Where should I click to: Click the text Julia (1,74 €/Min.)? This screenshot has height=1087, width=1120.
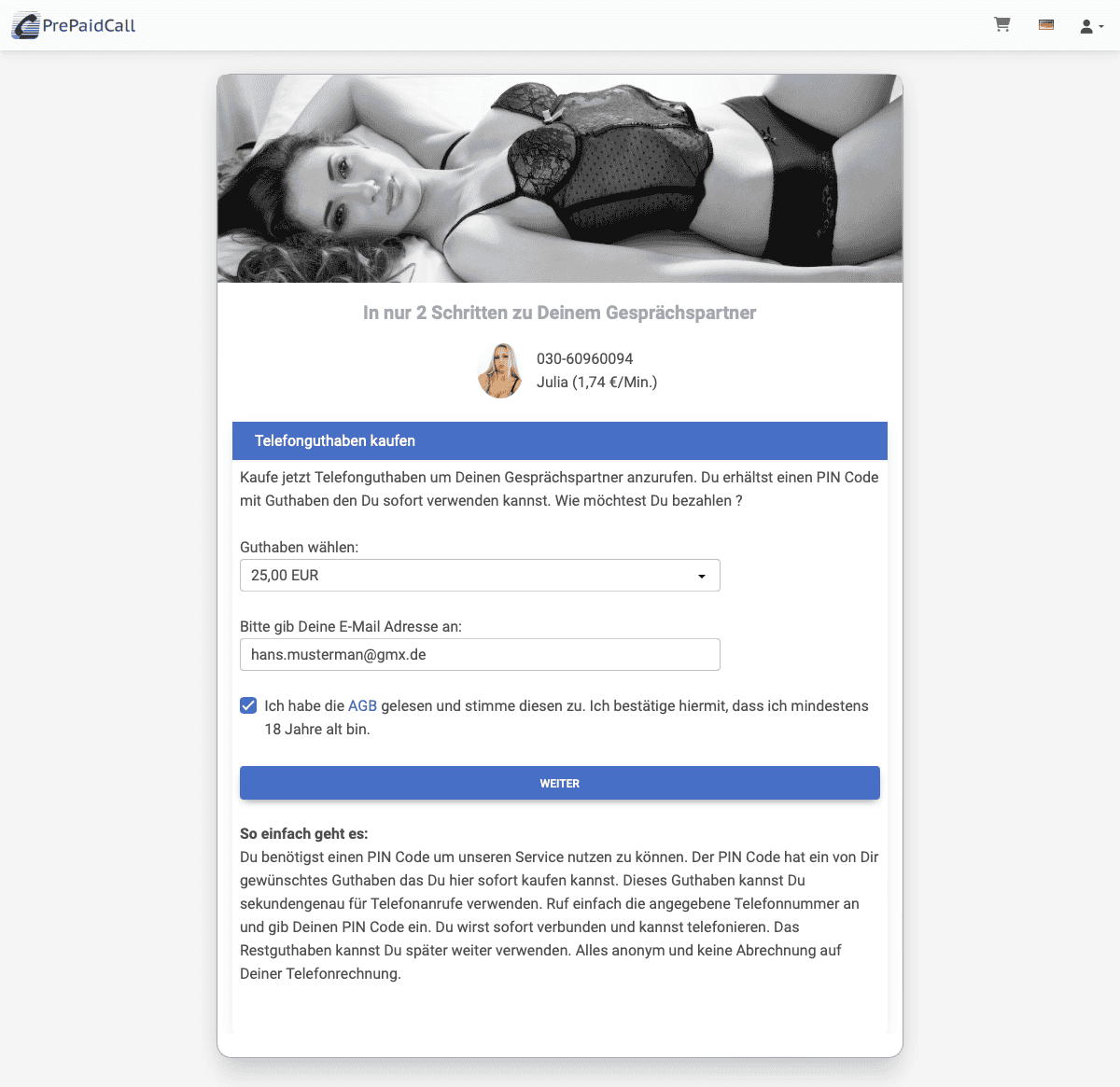click(597, 382)
